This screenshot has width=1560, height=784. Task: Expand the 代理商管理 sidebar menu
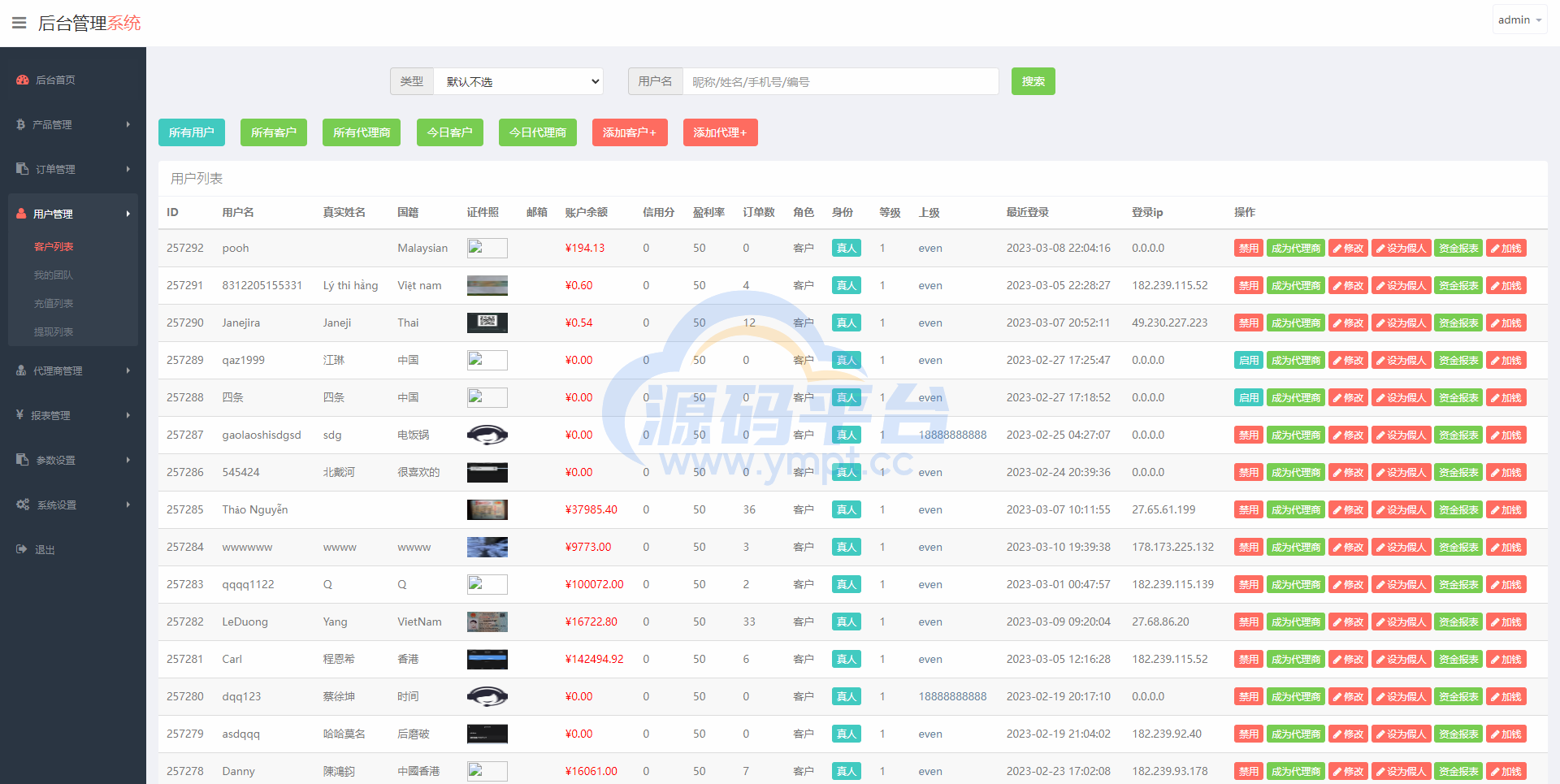point(73,370)
